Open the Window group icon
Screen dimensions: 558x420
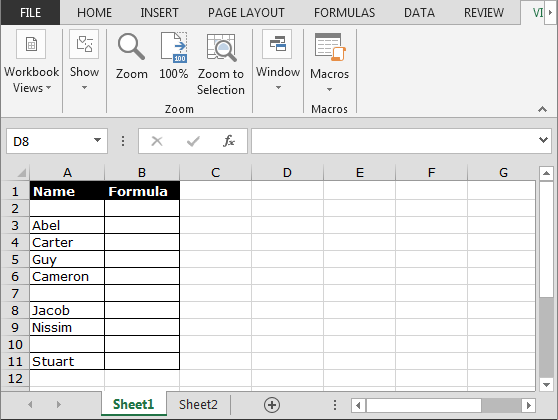click(x=277, y=44)
